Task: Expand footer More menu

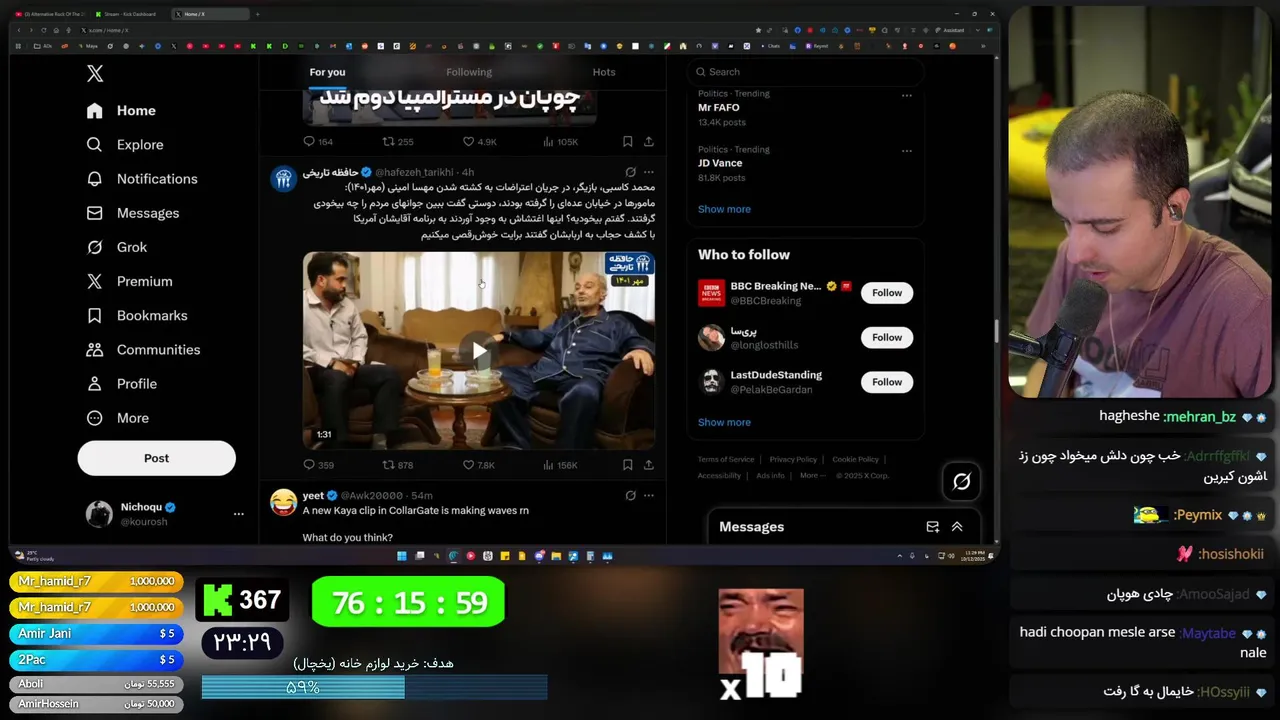Action: (x=811, y=476)
